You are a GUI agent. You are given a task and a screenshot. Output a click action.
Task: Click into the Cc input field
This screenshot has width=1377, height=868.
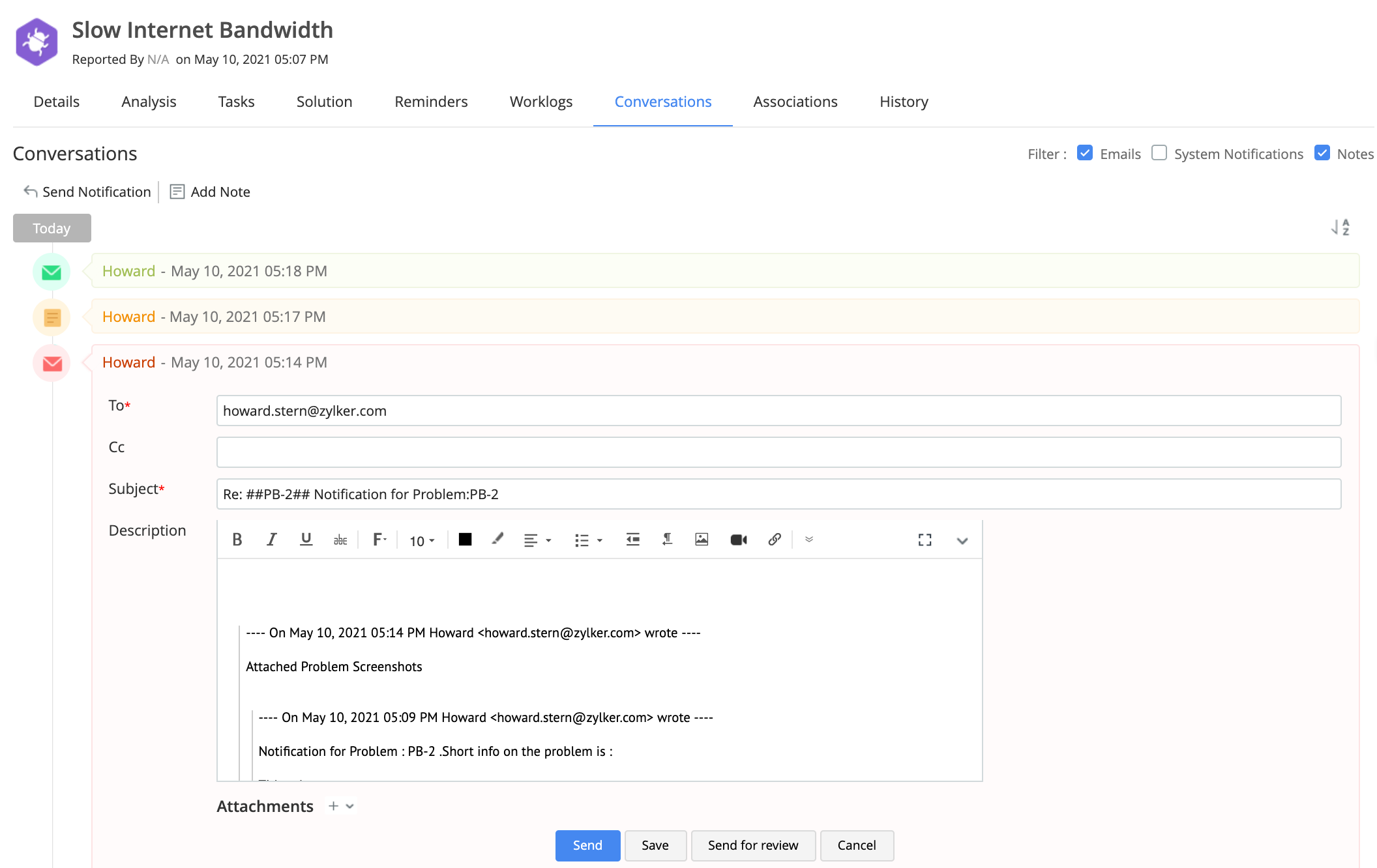click(x=778, y=452)
